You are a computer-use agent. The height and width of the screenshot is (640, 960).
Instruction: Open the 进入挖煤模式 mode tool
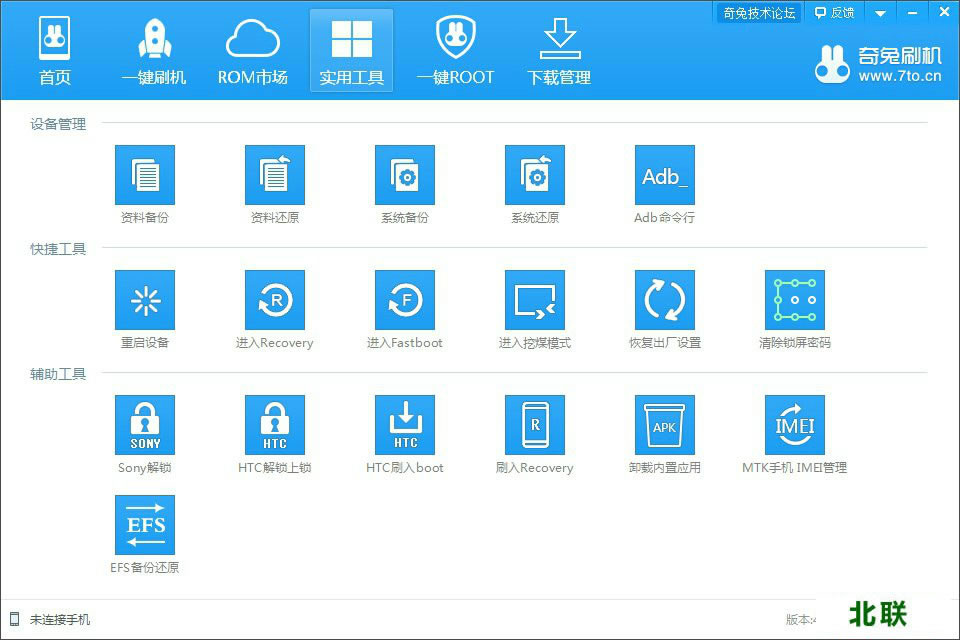point(534,298)
